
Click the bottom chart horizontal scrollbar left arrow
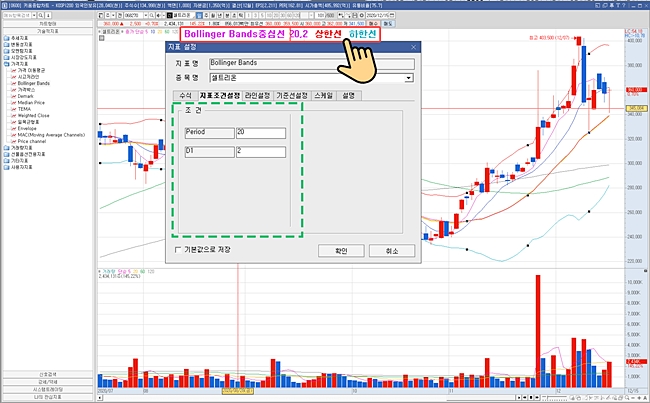[100, 398]
